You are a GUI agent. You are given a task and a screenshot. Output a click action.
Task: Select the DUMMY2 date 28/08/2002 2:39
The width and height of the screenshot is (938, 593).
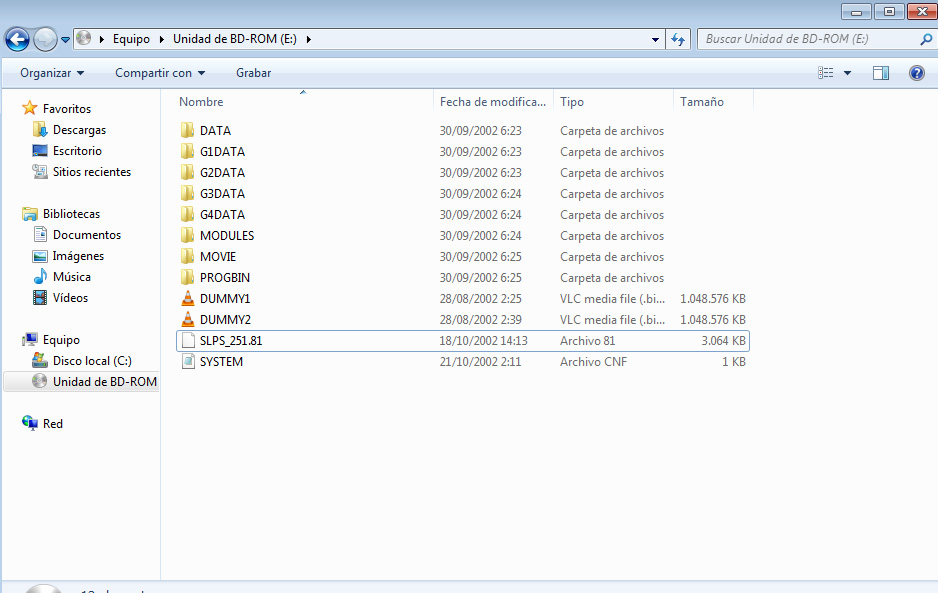pyautogui.click(x=480, y=320)
